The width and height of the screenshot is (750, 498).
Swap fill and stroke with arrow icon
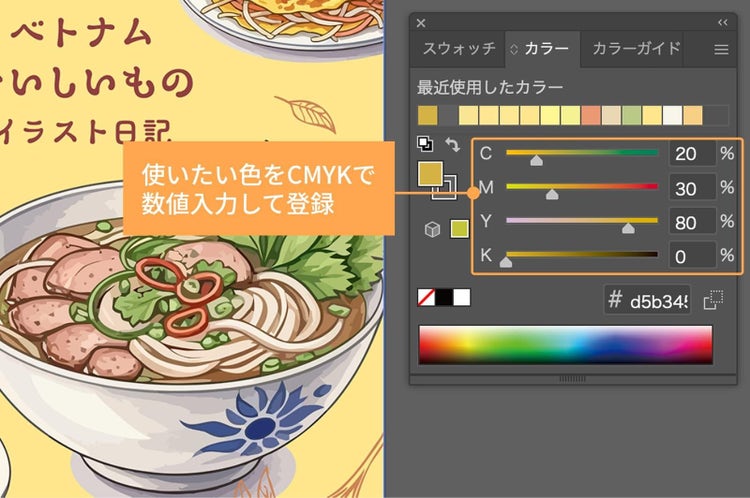click(x=452, y=144)
